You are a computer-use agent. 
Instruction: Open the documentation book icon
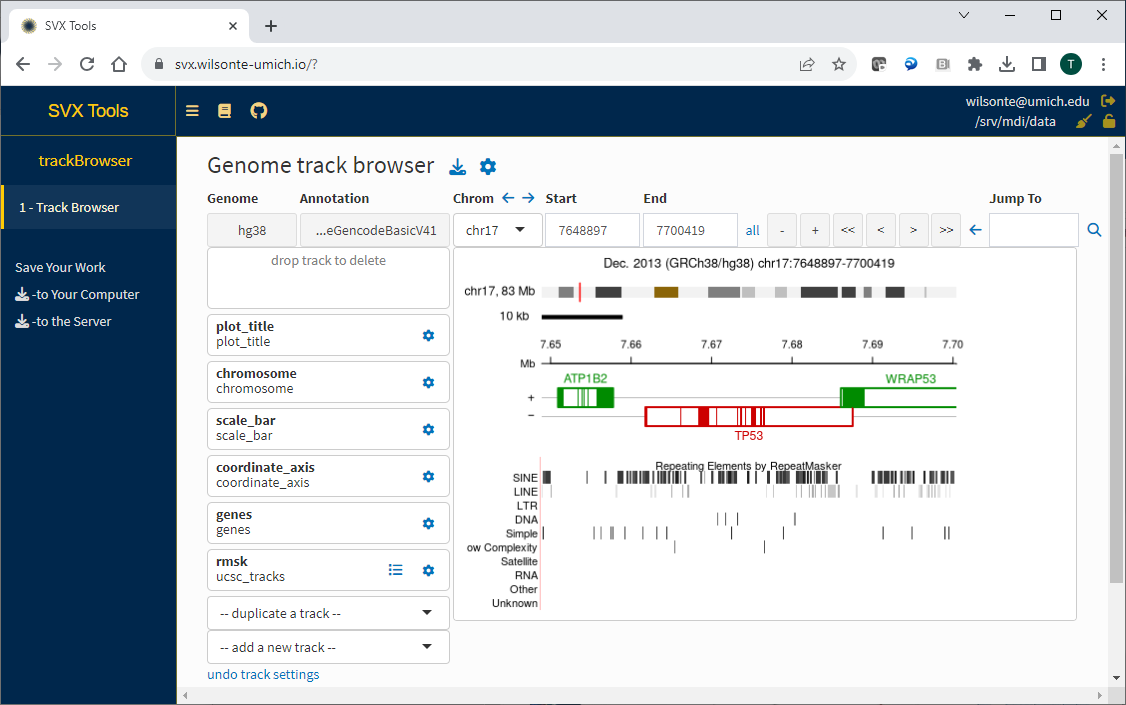click(x=225, y=111)
